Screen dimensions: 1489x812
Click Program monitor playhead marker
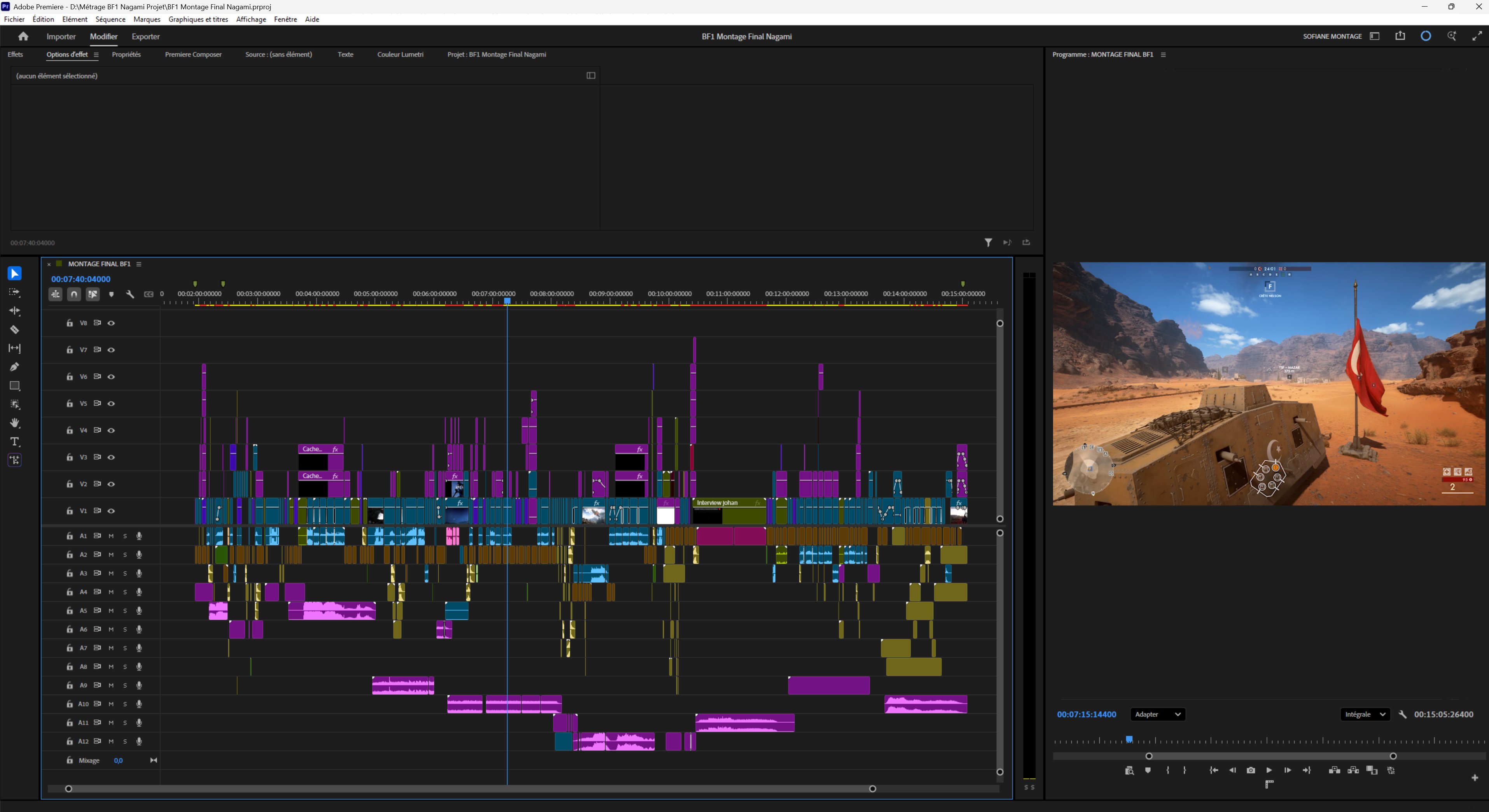pos(1129,740)
